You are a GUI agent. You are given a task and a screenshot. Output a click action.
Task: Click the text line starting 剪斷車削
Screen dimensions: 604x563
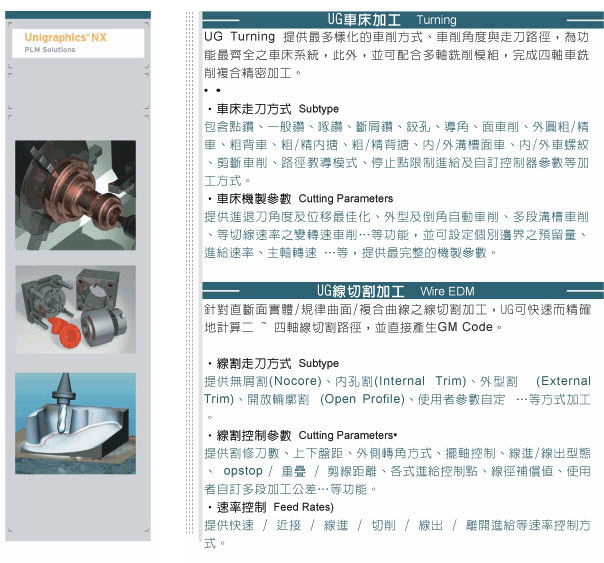coord(396,163)
